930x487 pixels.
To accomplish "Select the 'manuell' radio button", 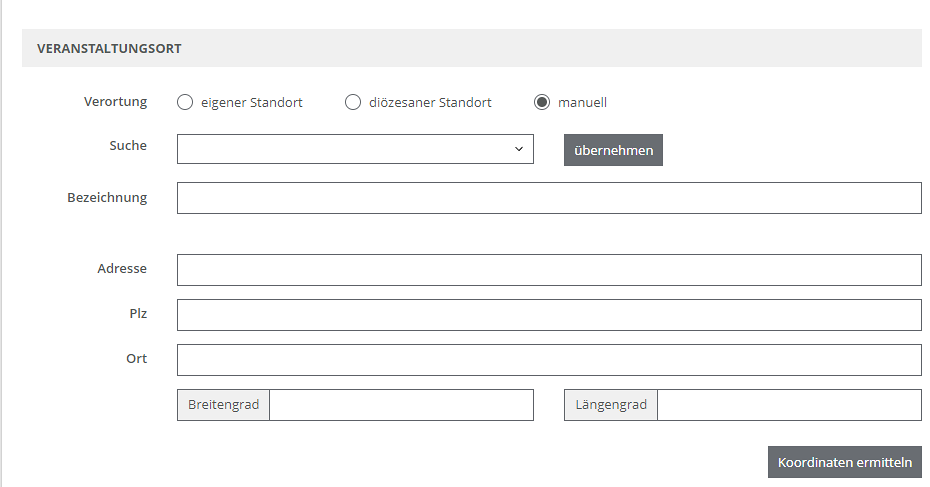I will pyautogui.click(x=542, y=102).
